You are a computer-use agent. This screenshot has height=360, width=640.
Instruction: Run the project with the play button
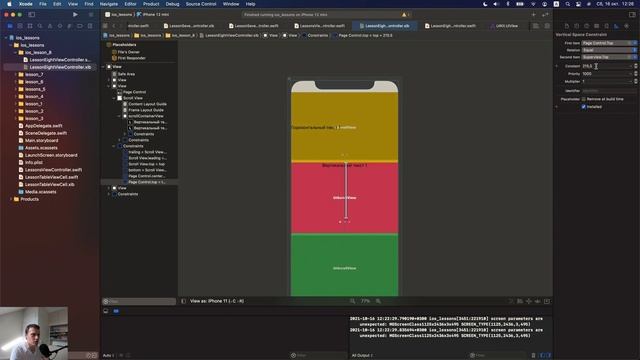75,14
